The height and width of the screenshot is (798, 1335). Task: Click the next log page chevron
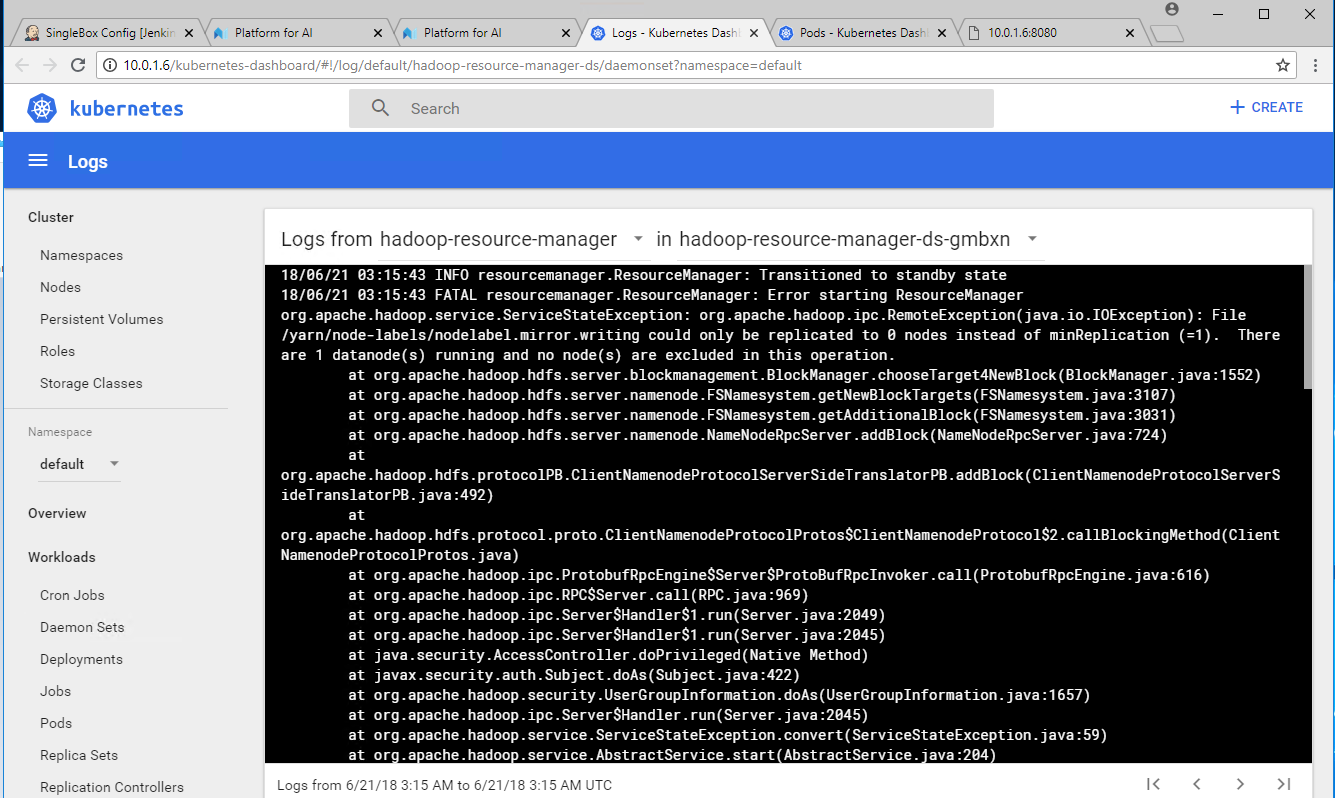[1240, 784]
